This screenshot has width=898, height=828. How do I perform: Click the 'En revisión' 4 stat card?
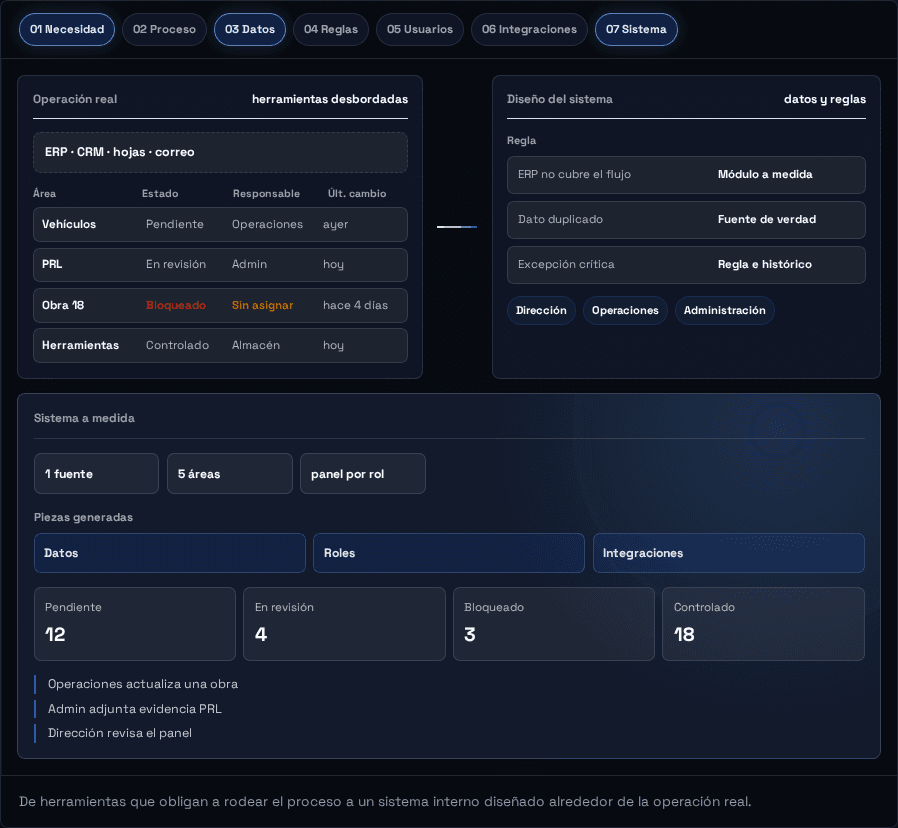344,624
